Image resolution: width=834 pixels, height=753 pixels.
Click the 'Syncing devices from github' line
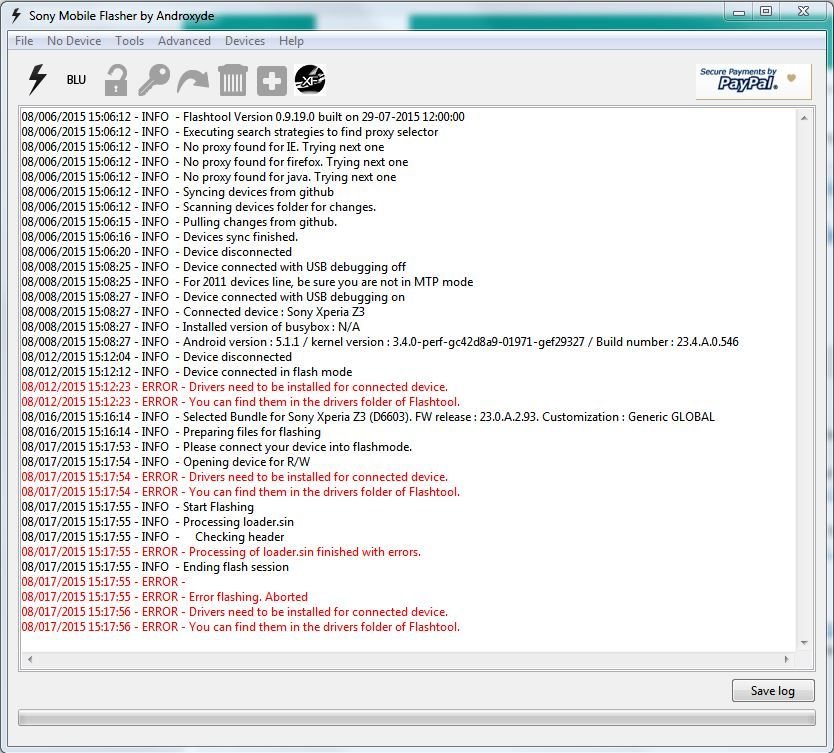tap(178, 191)
